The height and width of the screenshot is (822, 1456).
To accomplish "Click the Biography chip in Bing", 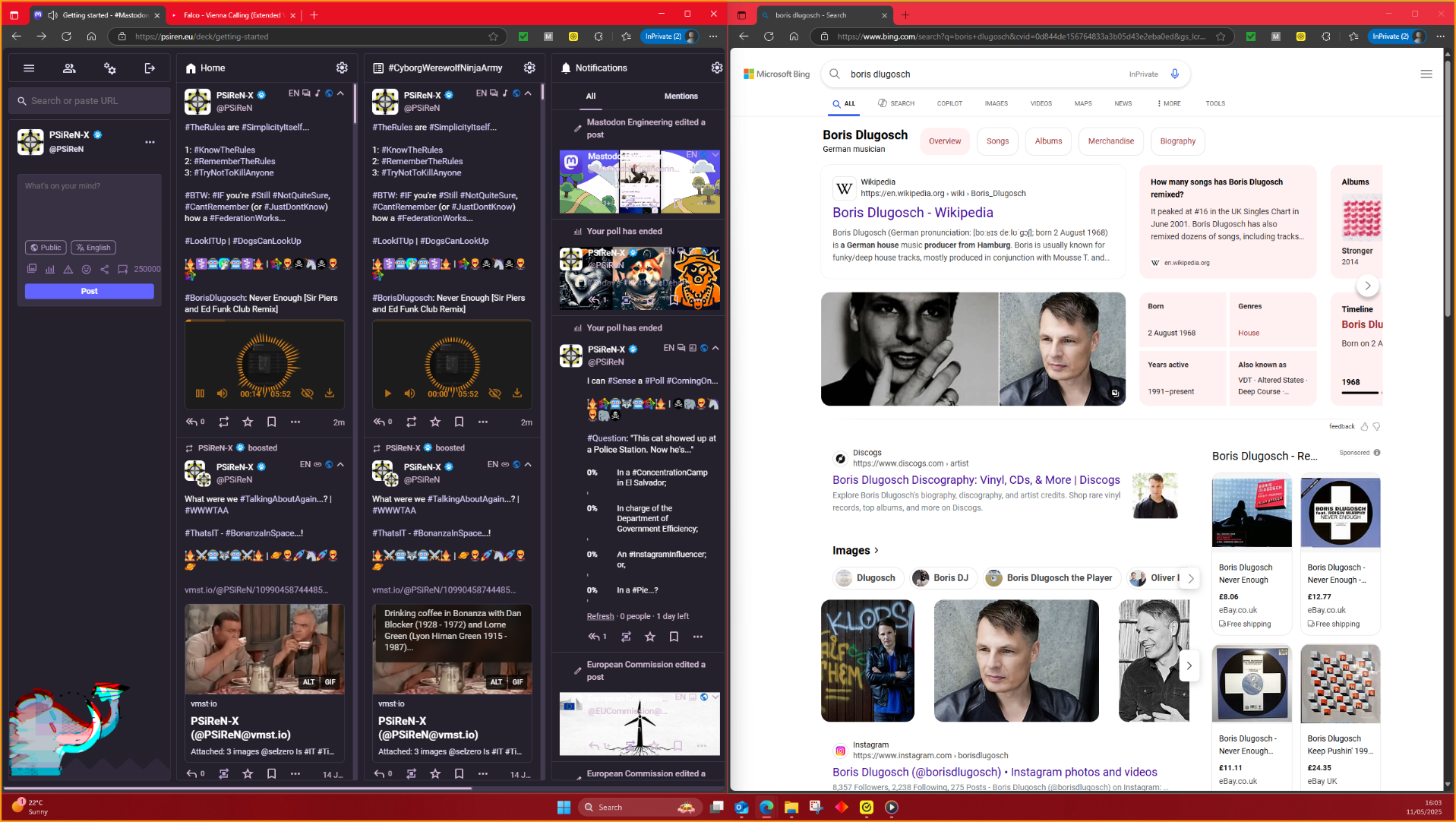I will coord(1177,141).
